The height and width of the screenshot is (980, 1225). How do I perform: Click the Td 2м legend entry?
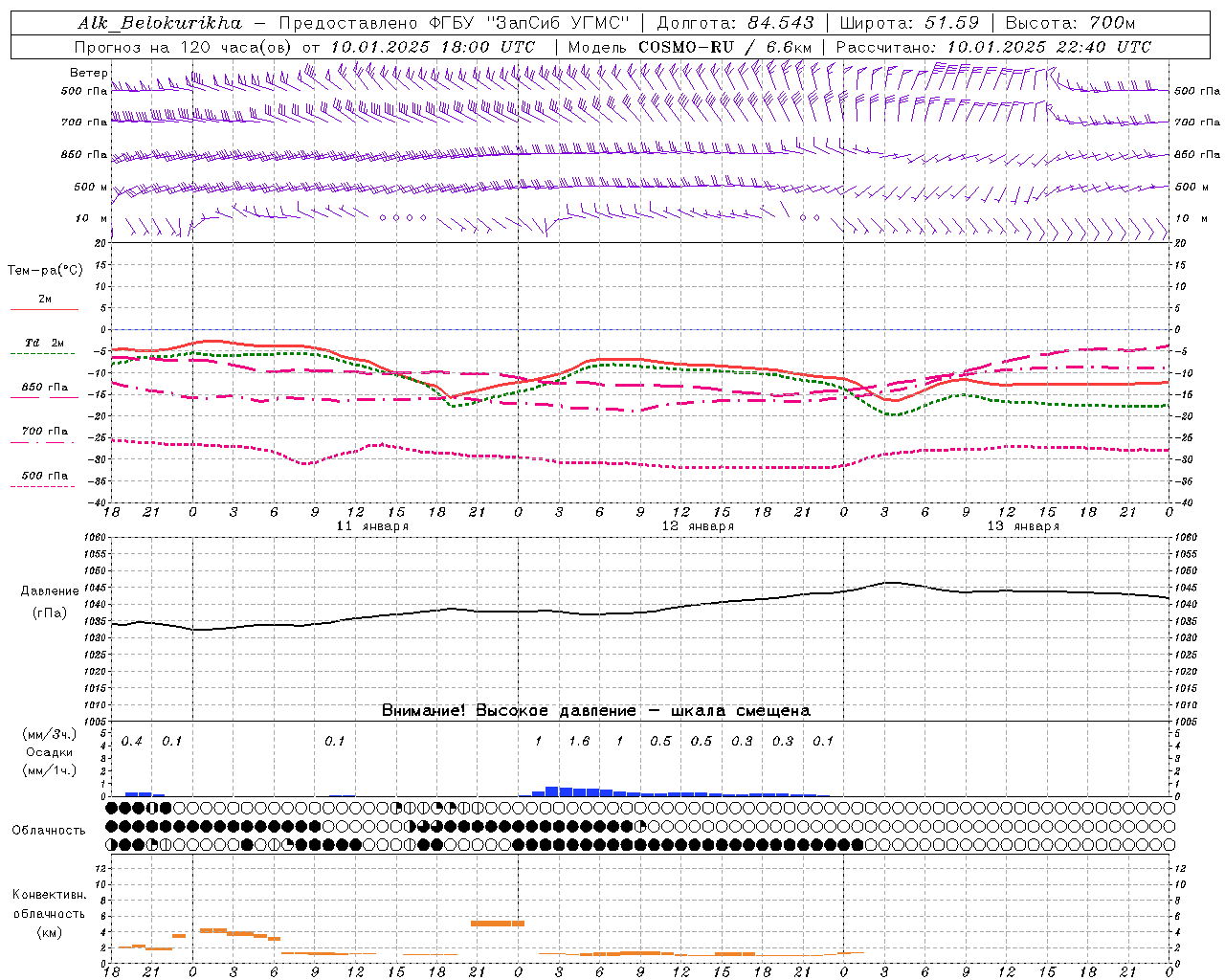[x=44, y=343]
